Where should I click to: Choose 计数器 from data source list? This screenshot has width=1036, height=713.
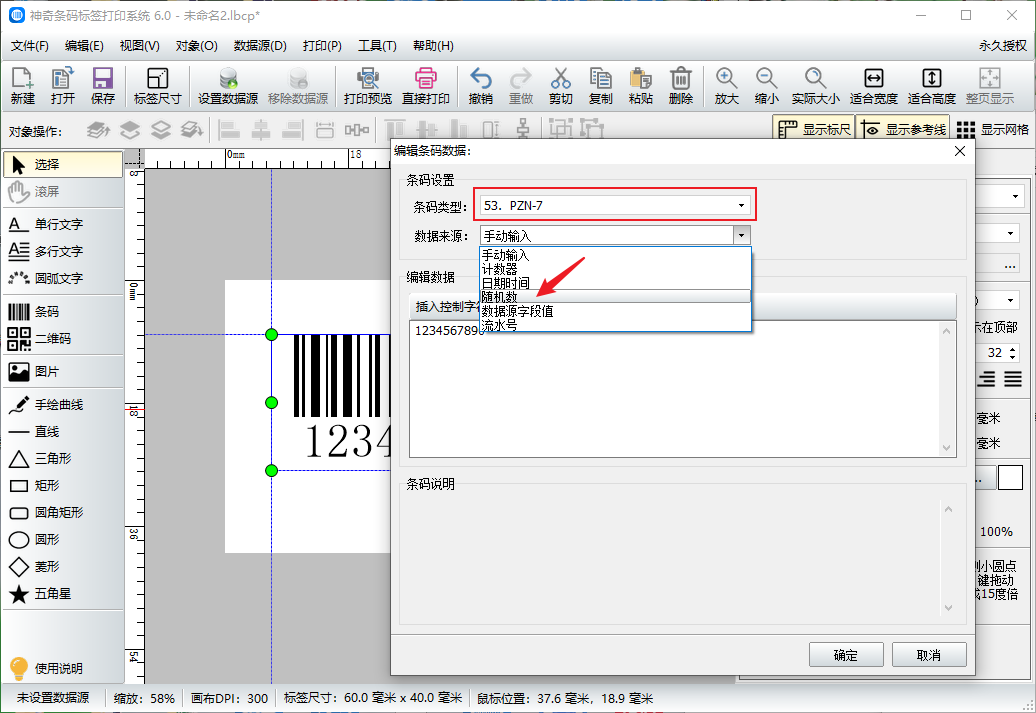pyautogui.click(x=615, y=269)
